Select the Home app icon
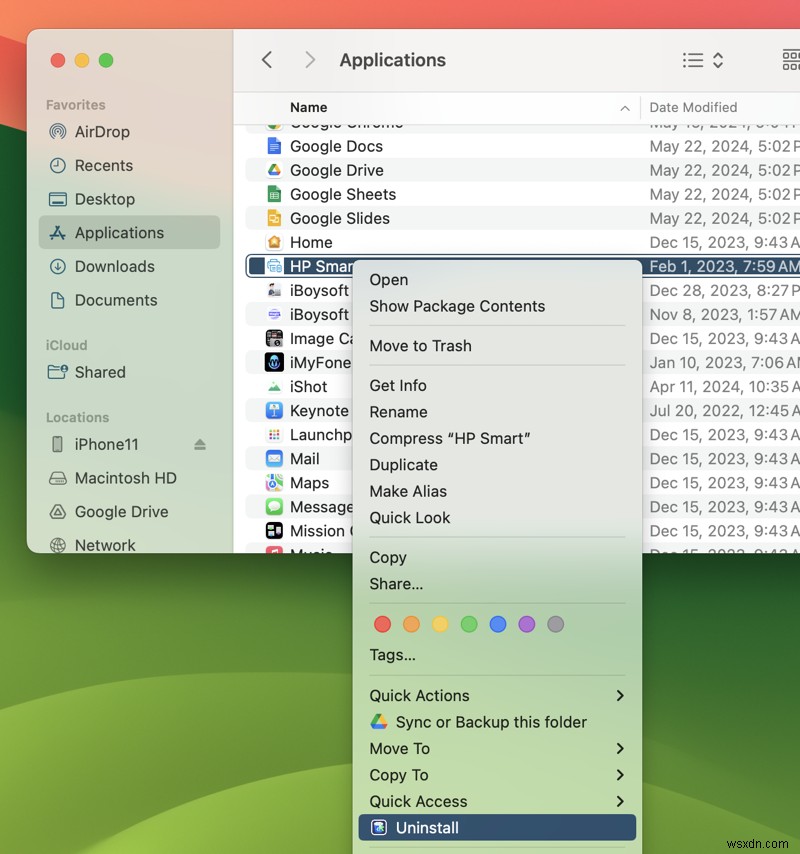Screen dimensions: 800x854 [274, 242]
